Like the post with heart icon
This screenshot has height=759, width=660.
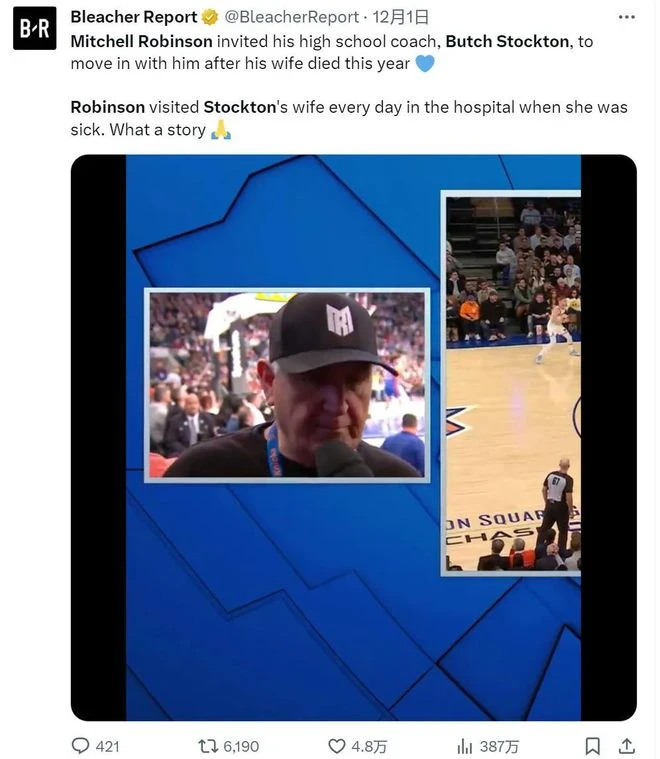(x=337, y=746)
